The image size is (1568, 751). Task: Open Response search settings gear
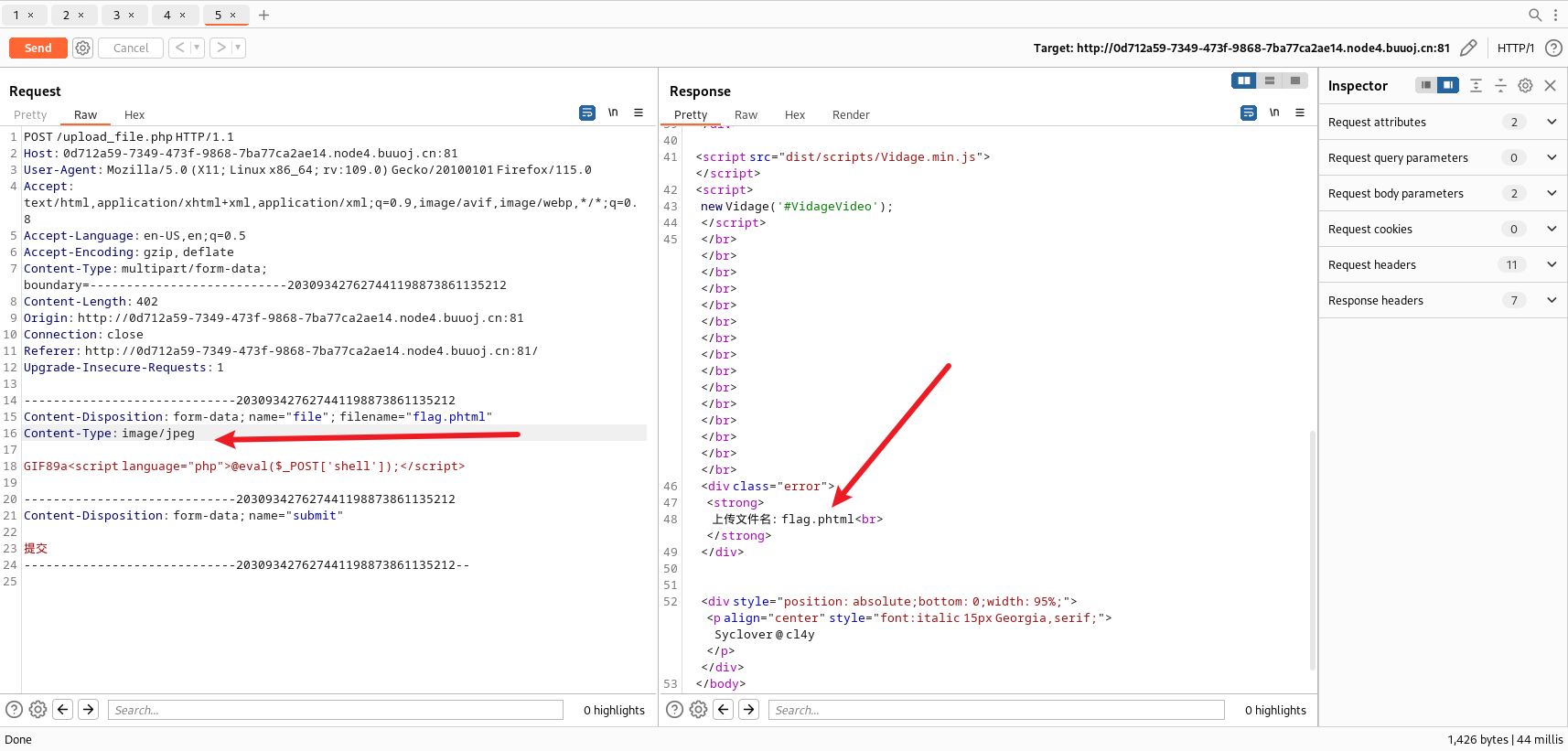(698, 709)
